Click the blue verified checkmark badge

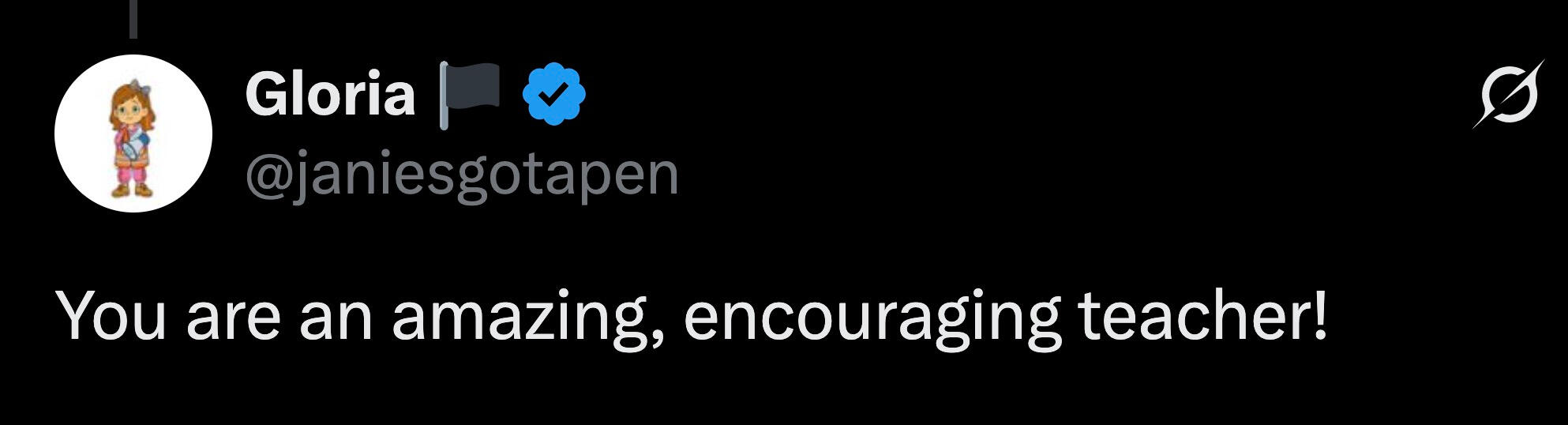coord(553,95)
